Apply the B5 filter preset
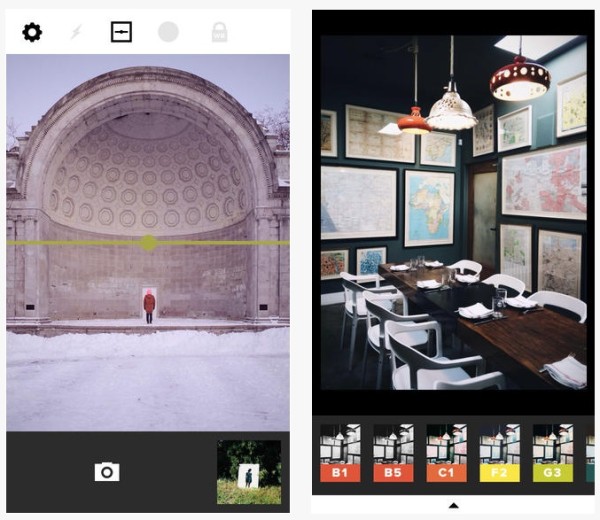Image resolution: width=600 pixels, height=520 pixels. [393, 453]
